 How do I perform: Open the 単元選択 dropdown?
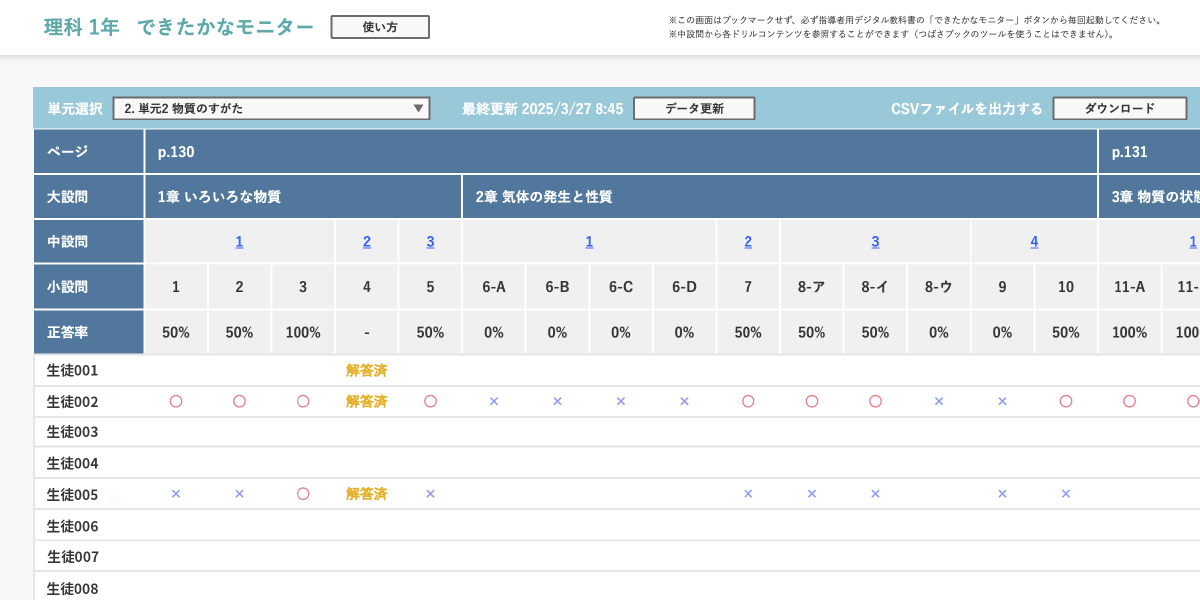point(272,108)
